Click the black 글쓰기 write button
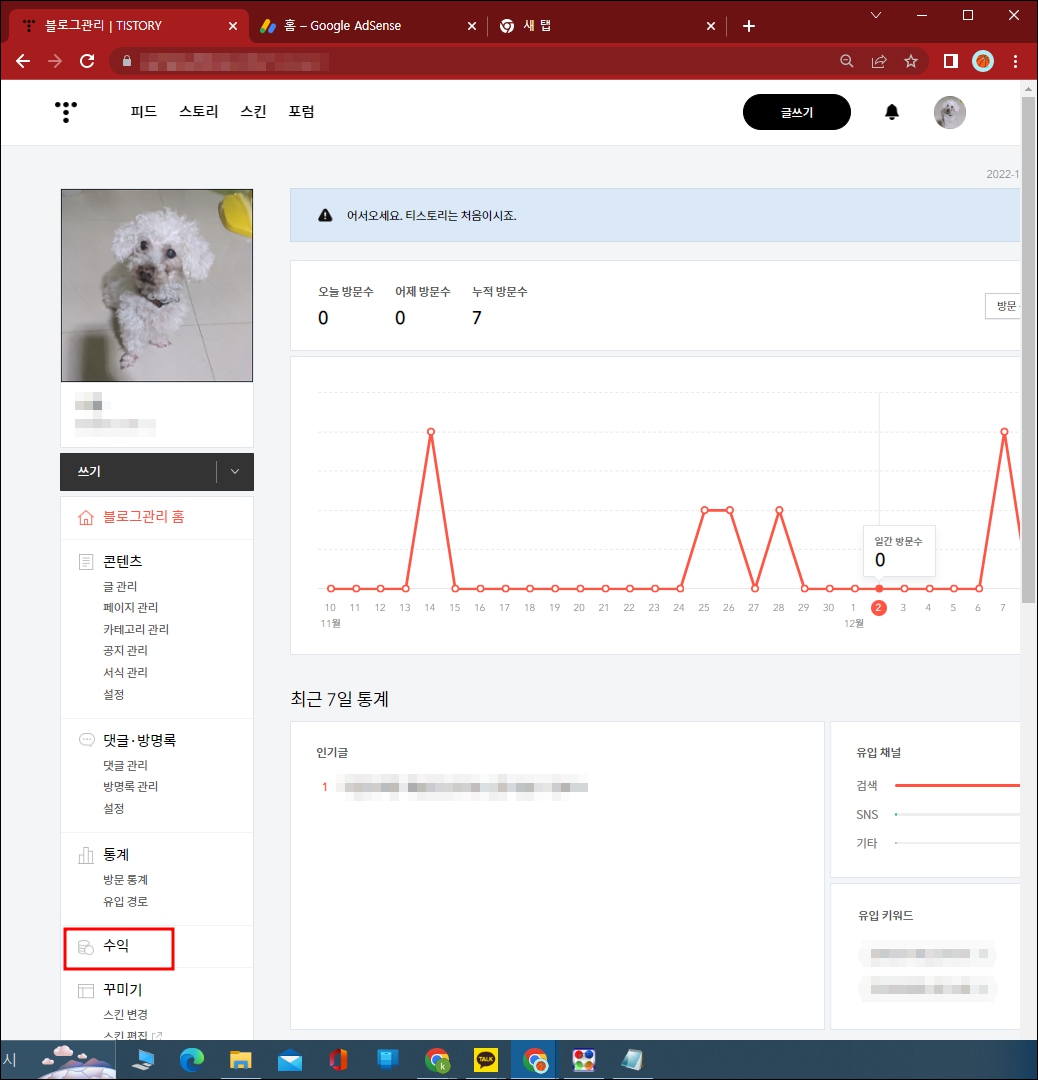1038x1080 pixels. [x=796, y=112]
